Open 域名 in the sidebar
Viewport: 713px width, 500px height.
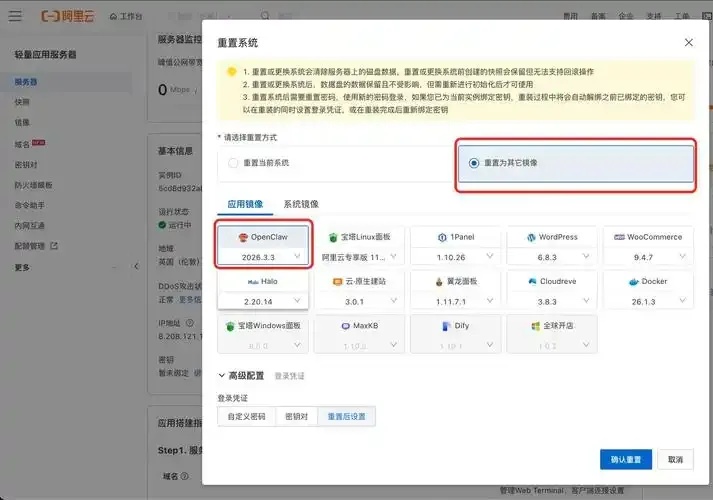click(x=22, y=145)
